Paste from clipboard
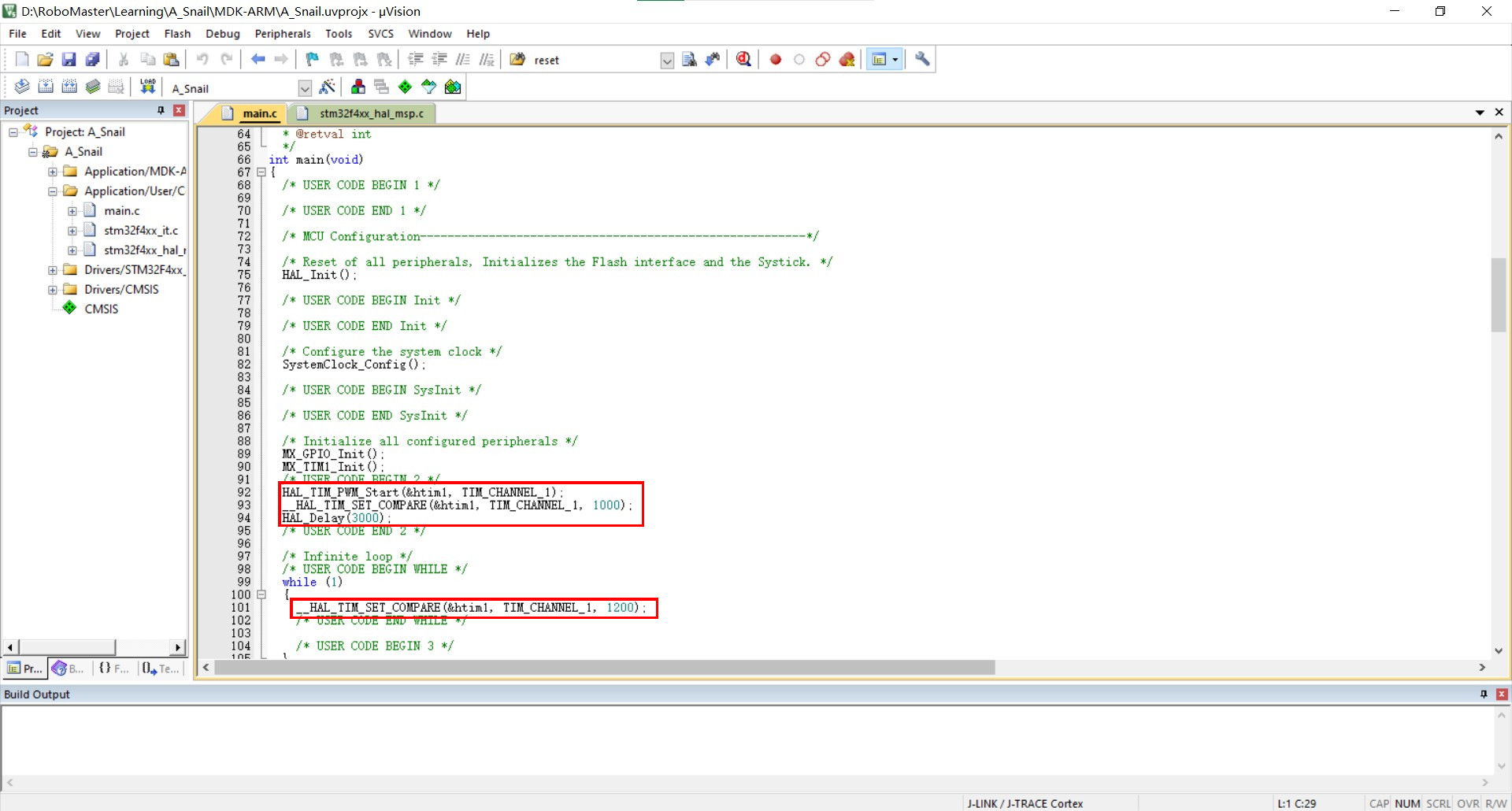 click(171, 59)
